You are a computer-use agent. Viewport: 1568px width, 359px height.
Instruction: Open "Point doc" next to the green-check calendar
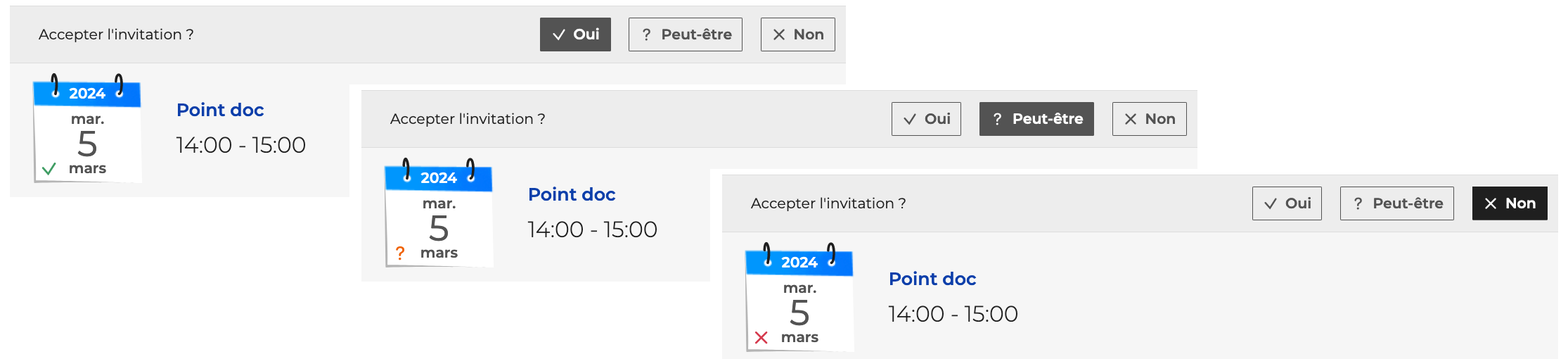tap(220, 110)
